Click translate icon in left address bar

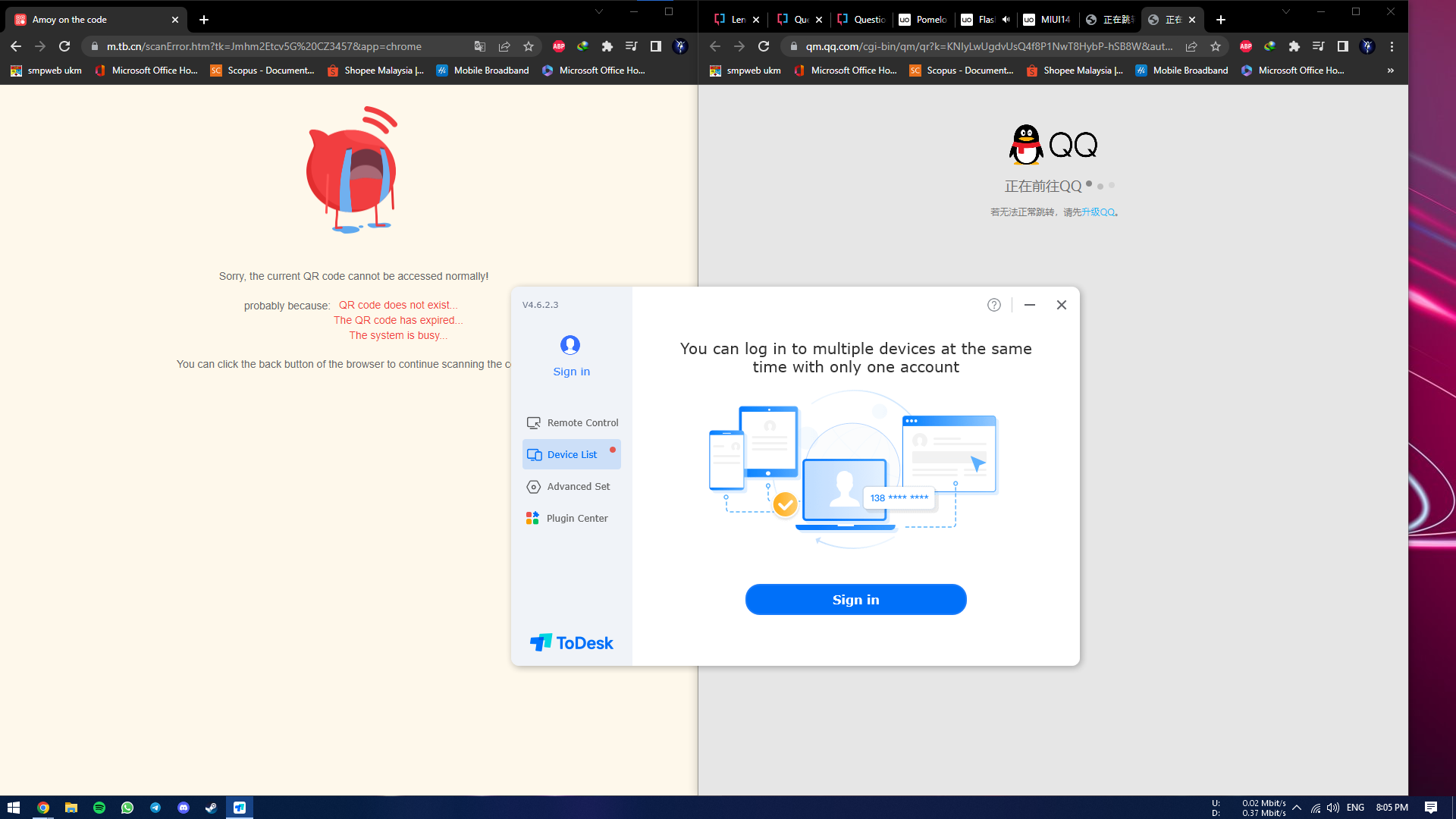[x=480, y=46]
